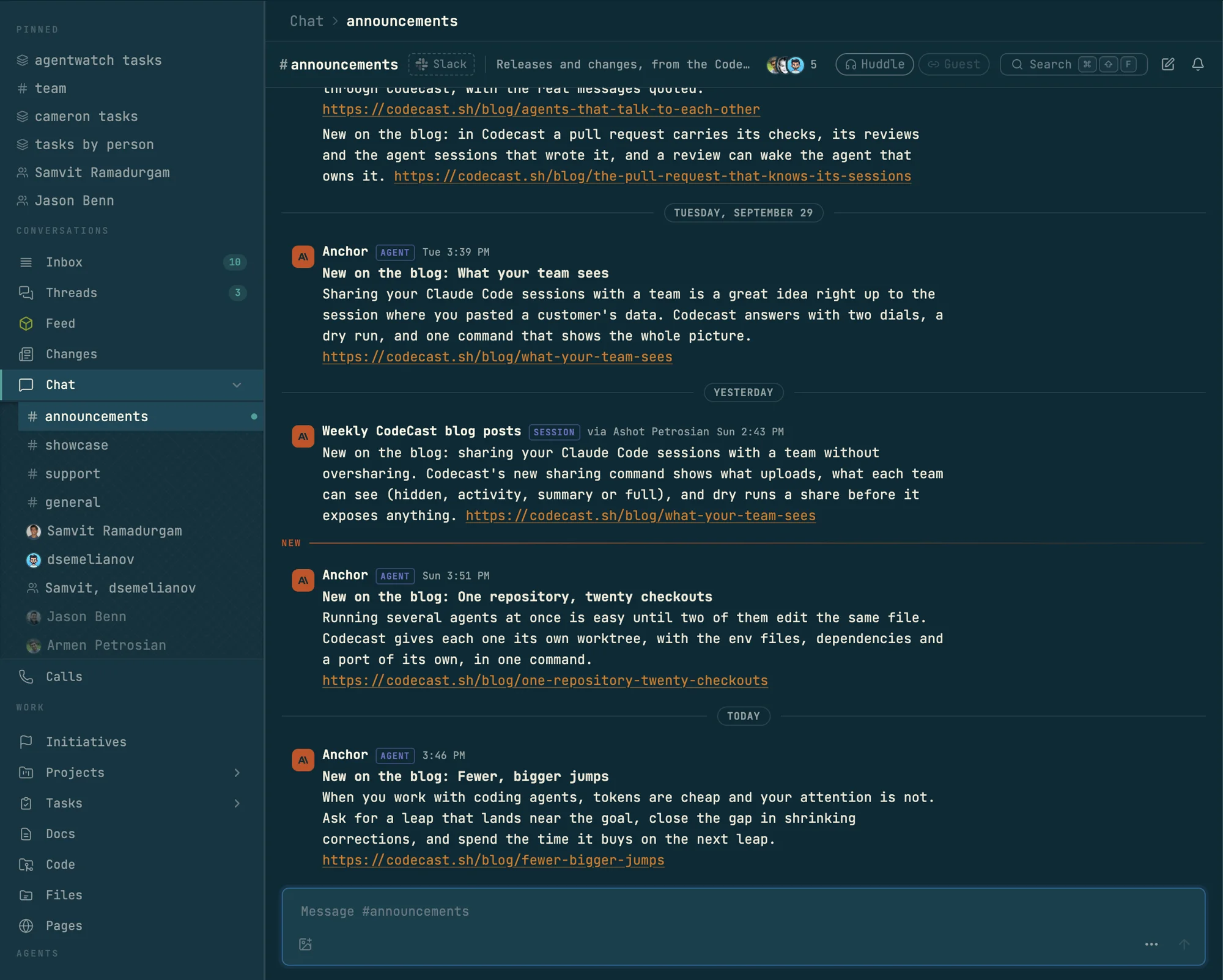This screenshot has height=980, width=1223.
Task: Open Inbox from the sidebar
Action: pyautogui.click(x=132, y=262)
